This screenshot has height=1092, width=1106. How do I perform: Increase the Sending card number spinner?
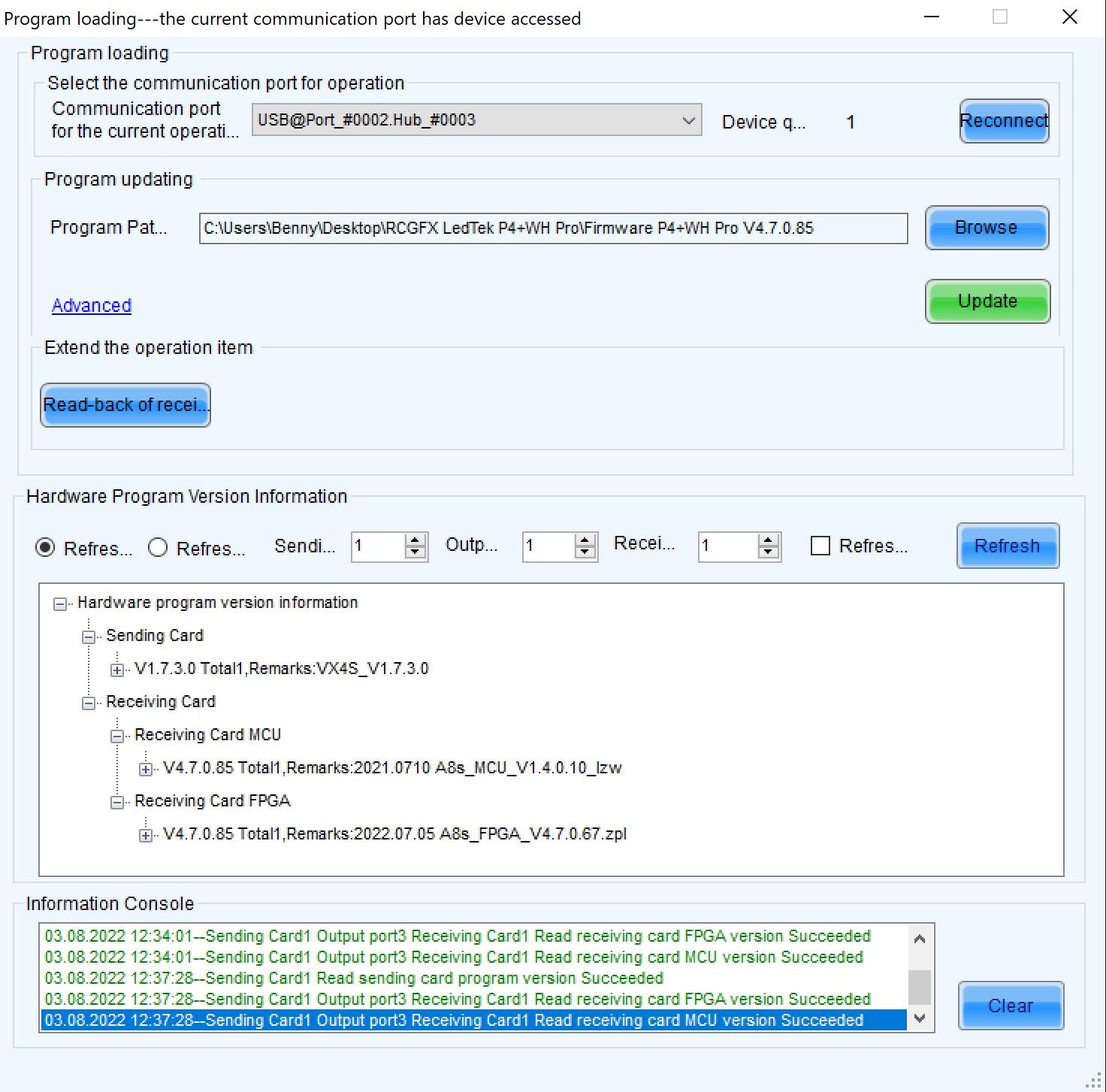pyautogui.click(x=415, y=540)
